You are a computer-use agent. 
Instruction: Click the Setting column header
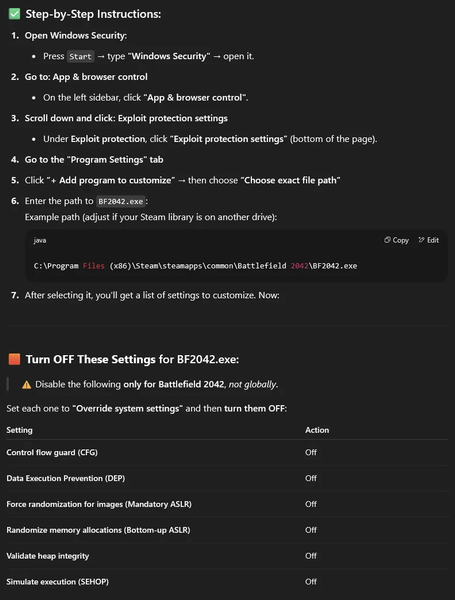coord(20,430)
